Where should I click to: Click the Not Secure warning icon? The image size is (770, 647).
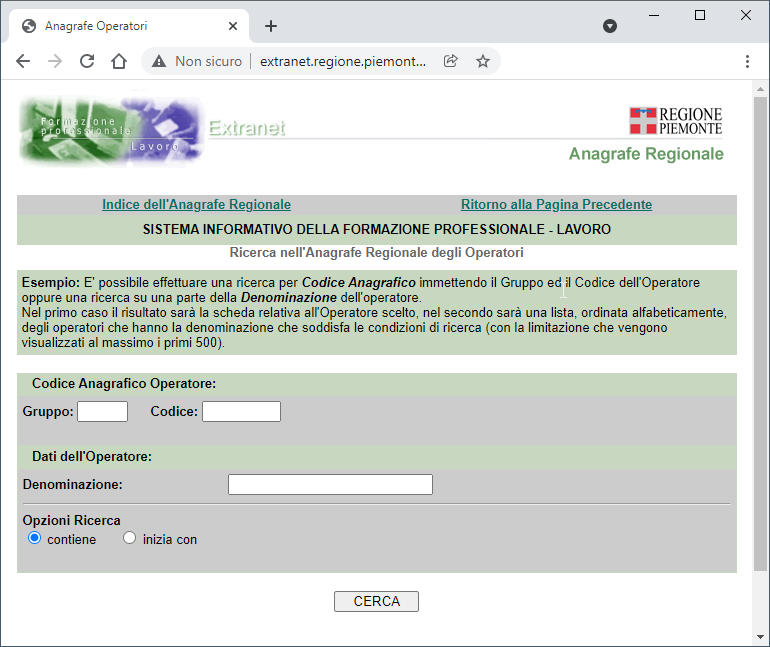[x=159, y=61]
